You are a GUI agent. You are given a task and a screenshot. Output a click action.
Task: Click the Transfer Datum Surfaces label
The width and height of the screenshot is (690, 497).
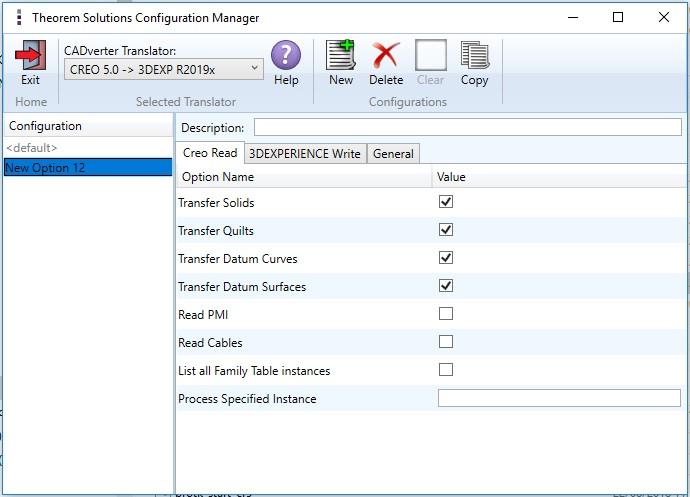pyautogui.click(x=242, y=287)
